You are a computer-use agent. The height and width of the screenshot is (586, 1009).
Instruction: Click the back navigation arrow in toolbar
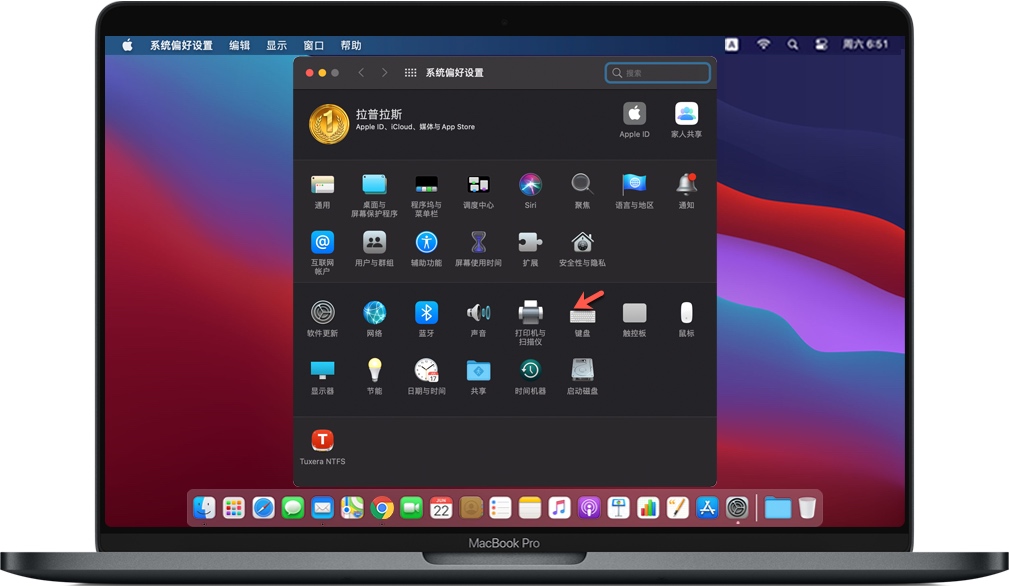pyautogui.click(x=361, y=73)
